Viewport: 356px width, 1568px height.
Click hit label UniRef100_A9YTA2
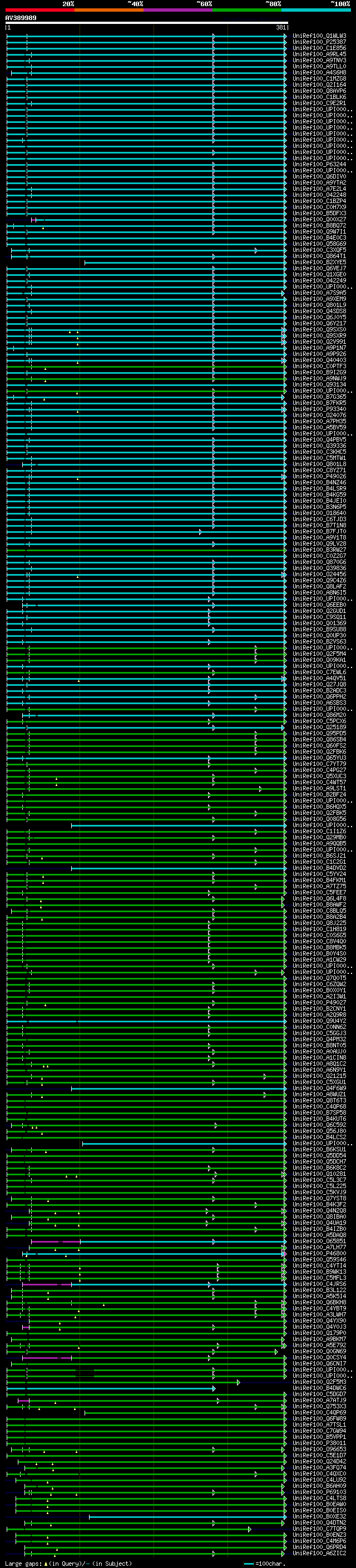coord(319,182)
